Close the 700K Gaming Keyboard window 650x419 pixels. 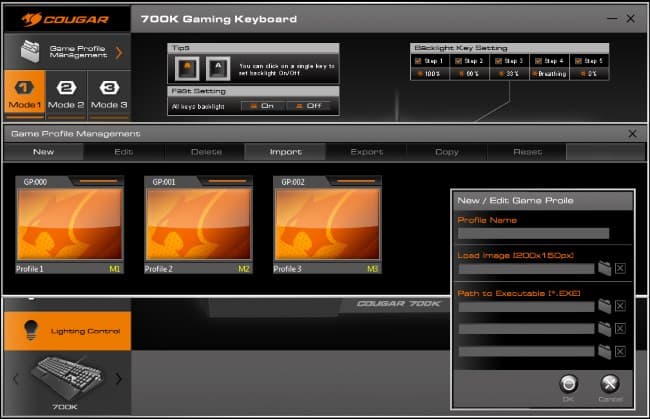[x=631, y=19]
